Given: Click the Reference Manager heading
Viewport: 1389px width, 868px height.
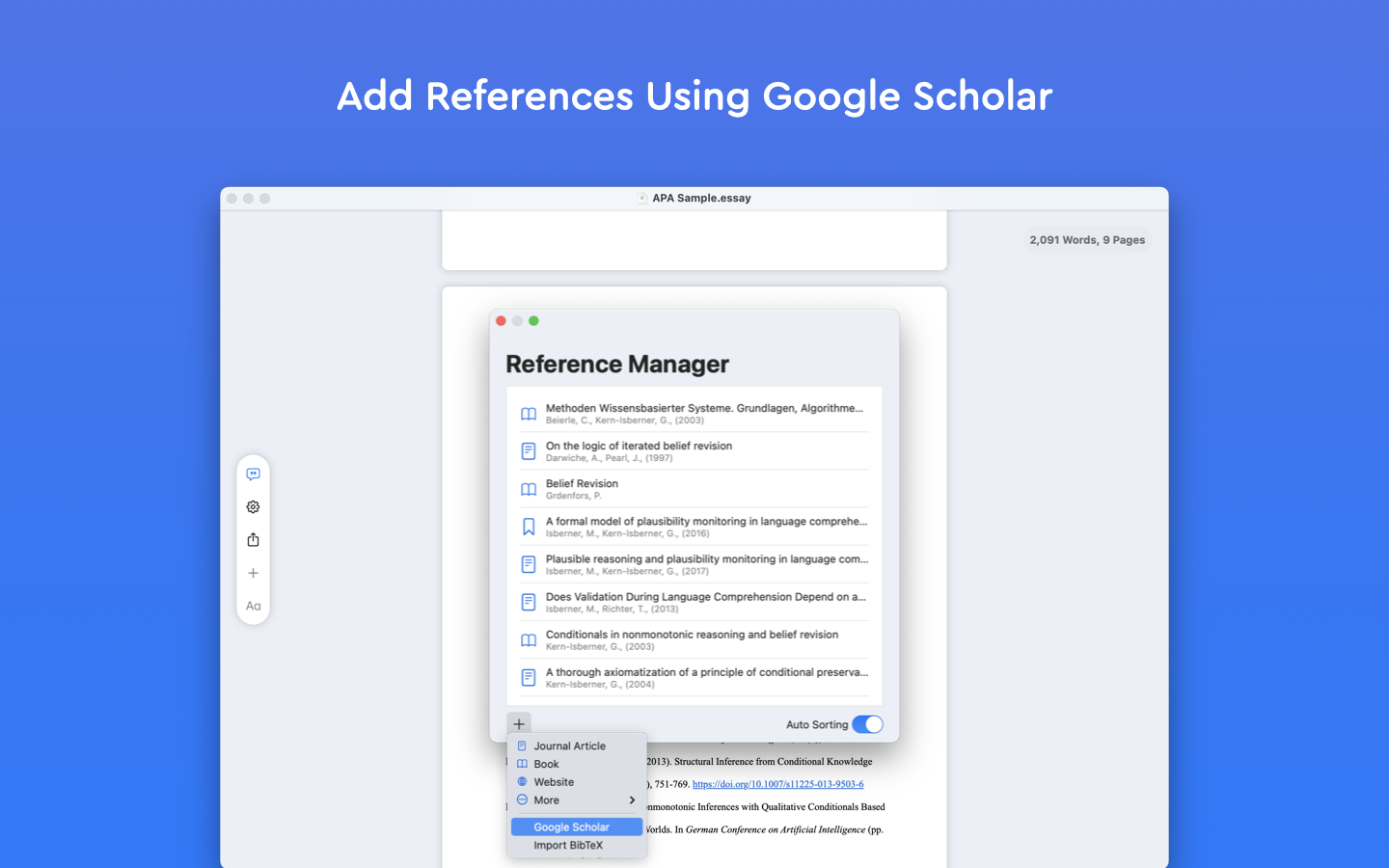Looking at the screenshot, I should [x=617, y=365].
